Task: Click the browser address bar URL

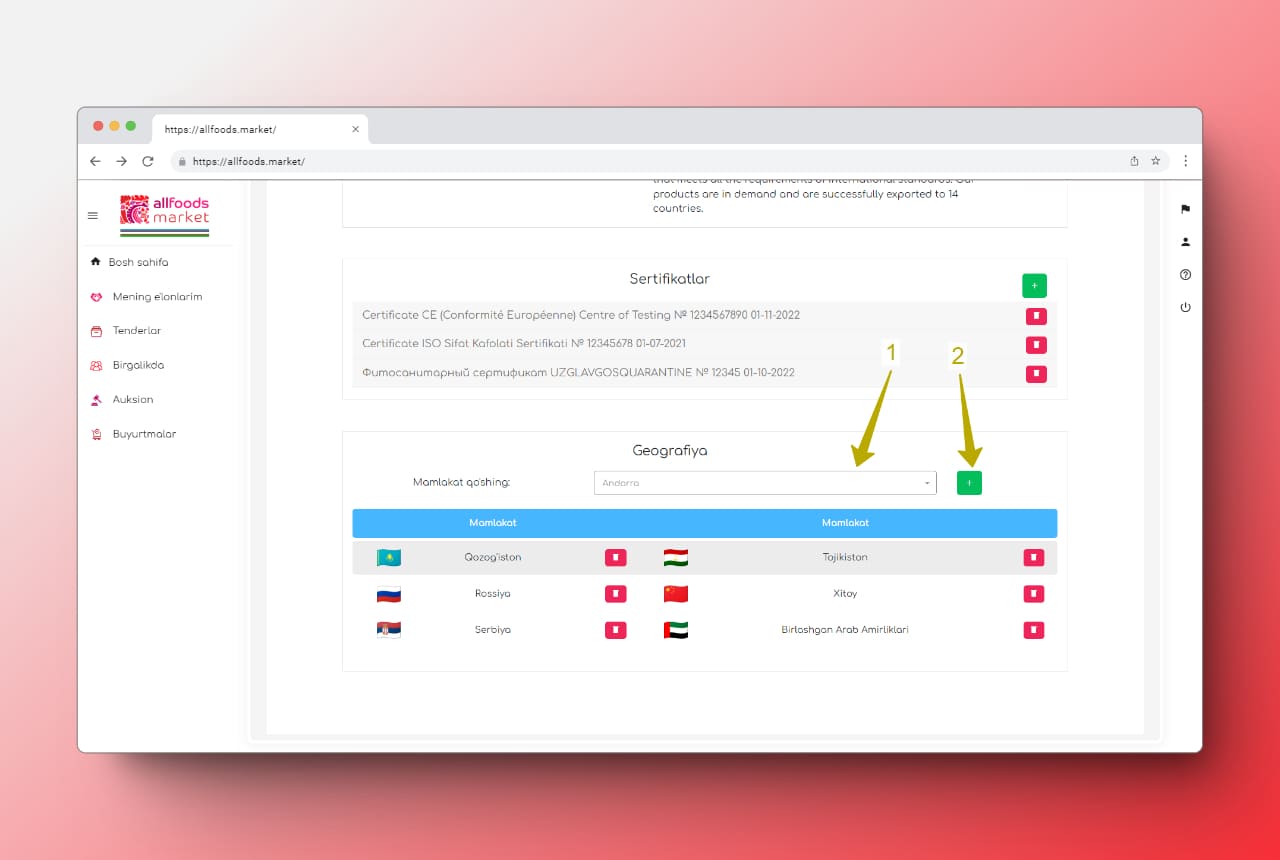Action: (x=249, y=161)
